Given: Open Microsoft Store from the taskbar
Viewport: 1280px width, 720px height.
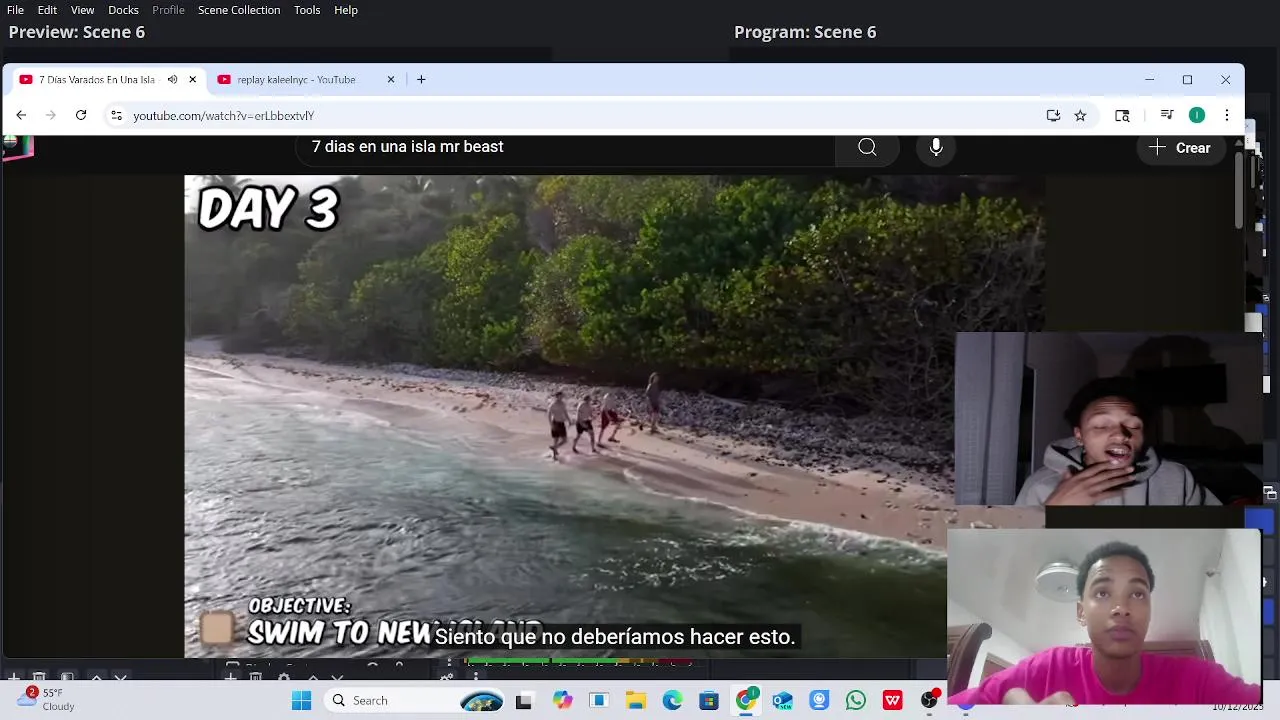Looking at the screenshot, I should tap(709, 700).
